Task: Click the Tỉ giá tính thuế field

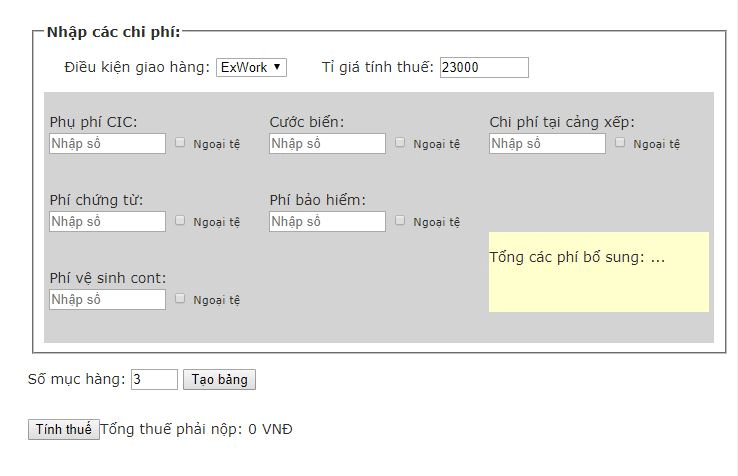Action: 483,67
